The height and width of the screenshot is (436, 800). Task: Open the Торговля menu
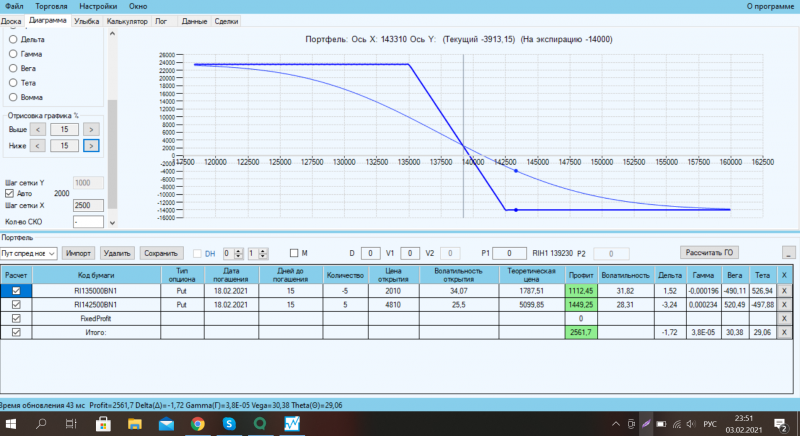[x=51, y=6]
